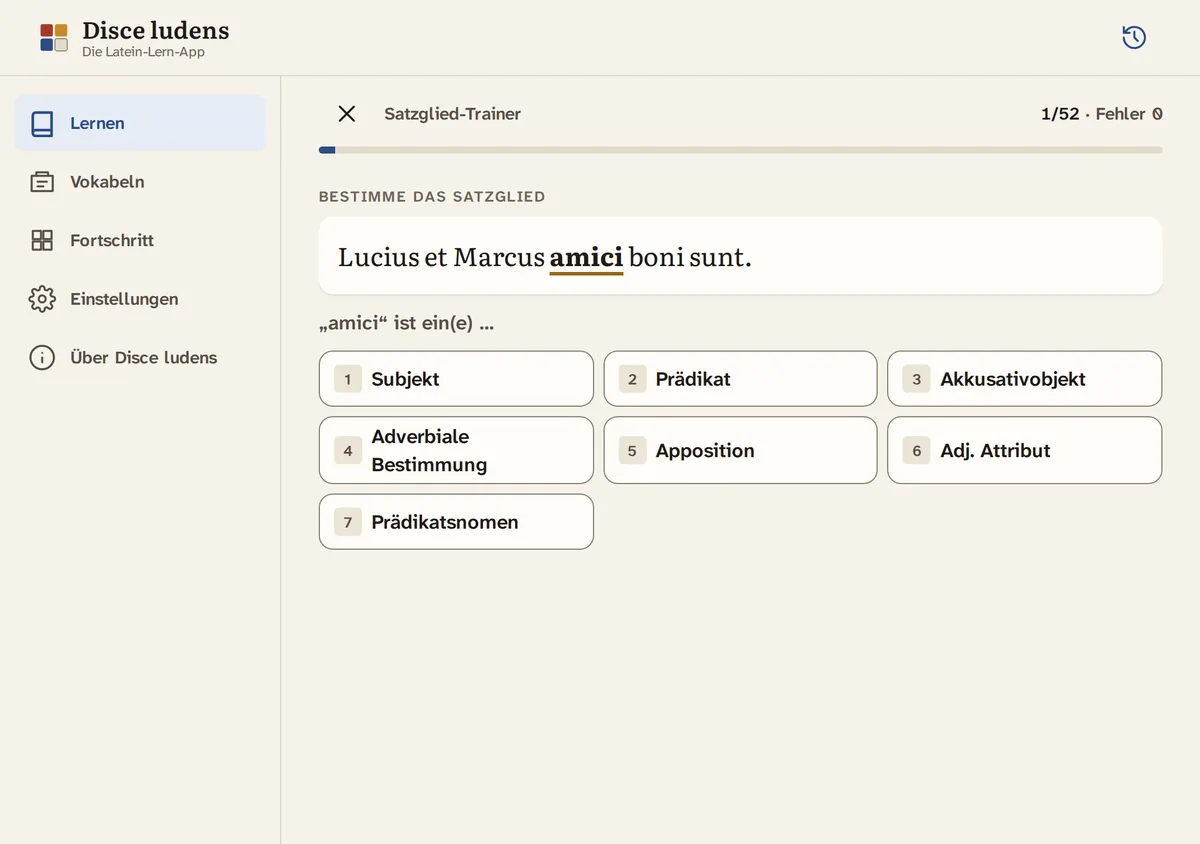Close the Satzglied-Trainer with the X
Viewport: 1200px width, 844px height.
click(x=347, y=114)
